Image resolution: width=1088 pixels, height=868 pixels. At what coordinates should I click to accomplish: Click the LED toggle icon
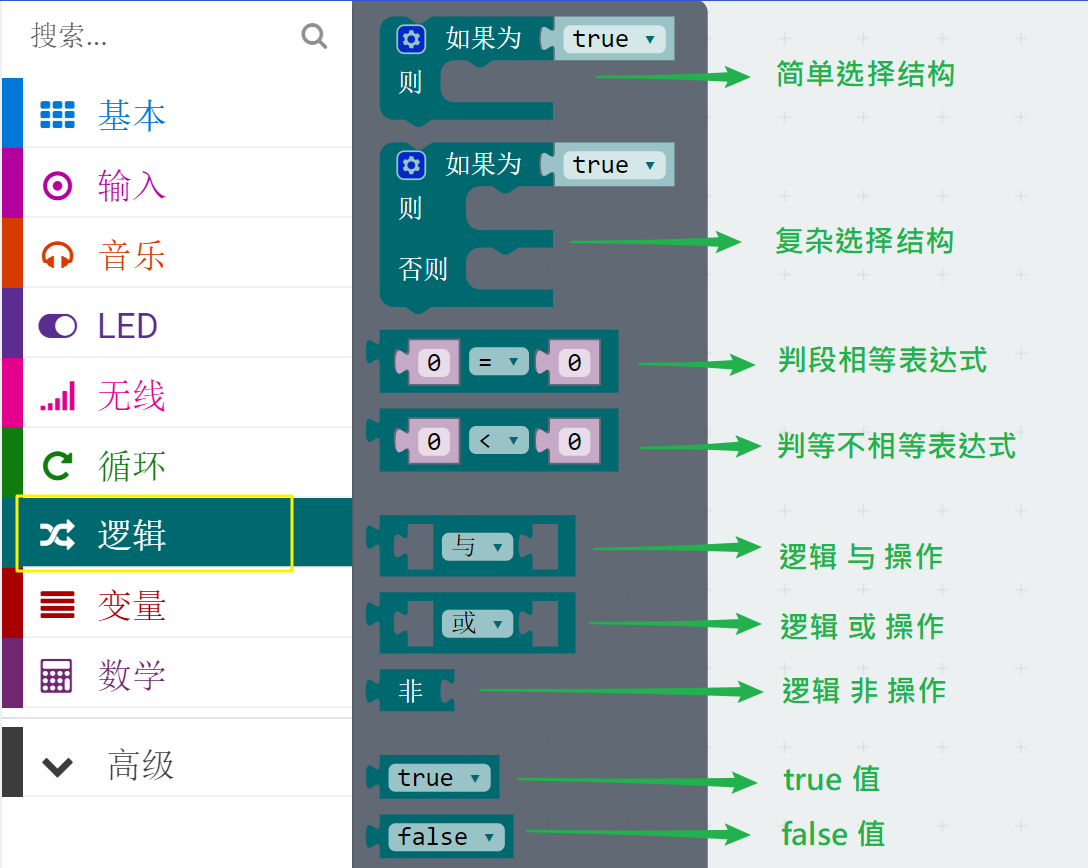[58, 325]
